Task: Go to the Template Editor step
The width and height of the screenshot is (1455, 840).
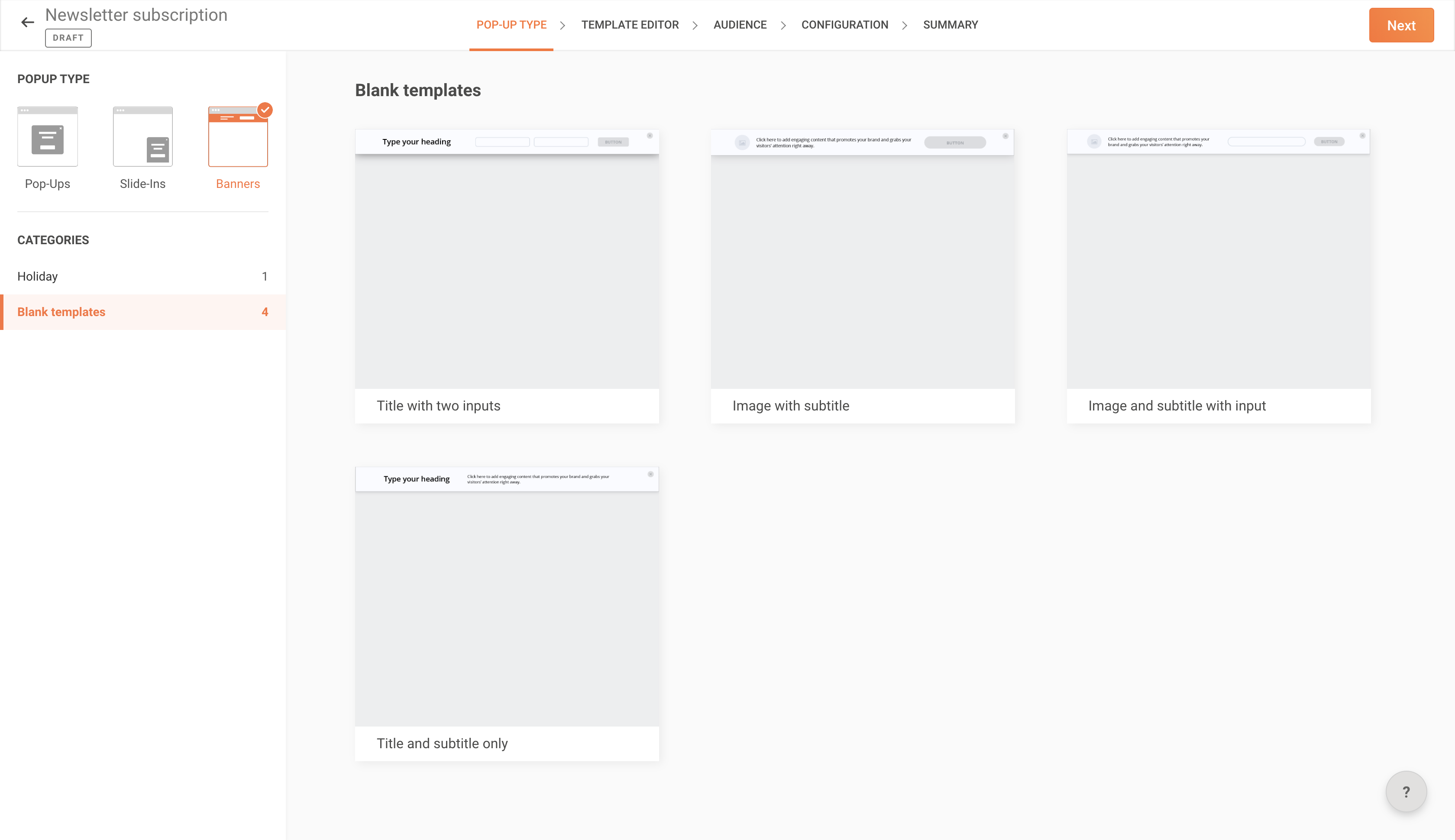Action: coord(630,25)
